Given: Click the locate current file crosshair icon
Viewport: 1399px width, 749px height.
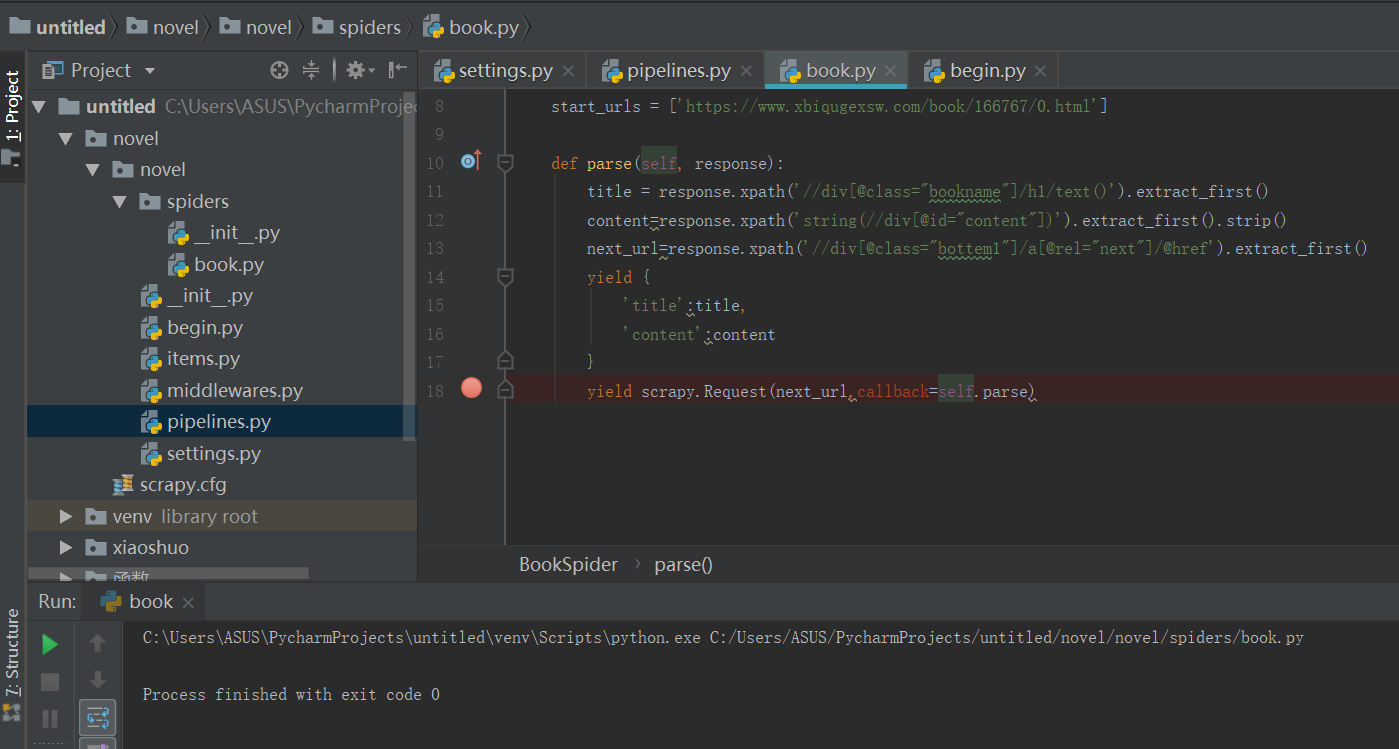Looking at the screenshot, I should click(x=280, y=70).
